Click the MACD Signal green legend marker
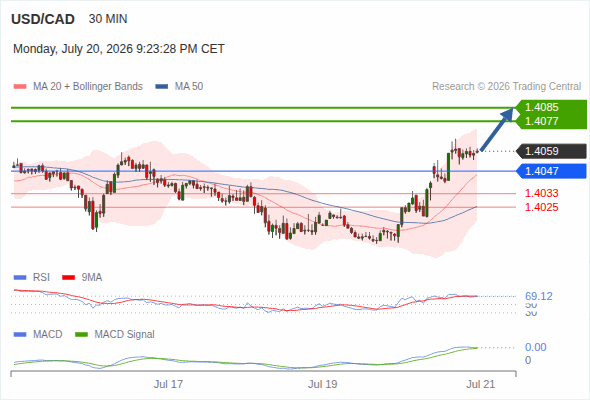Image resolution: width=590 pixels, height=400 pixels. [82, 335]
